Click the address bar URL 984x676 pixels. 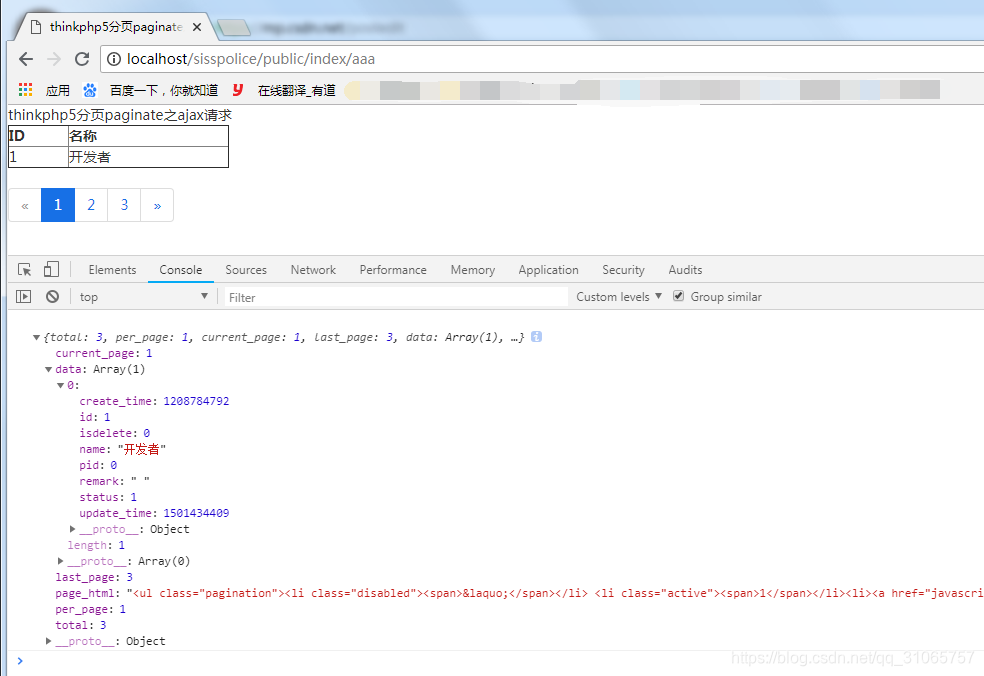(x=251, y=59)
